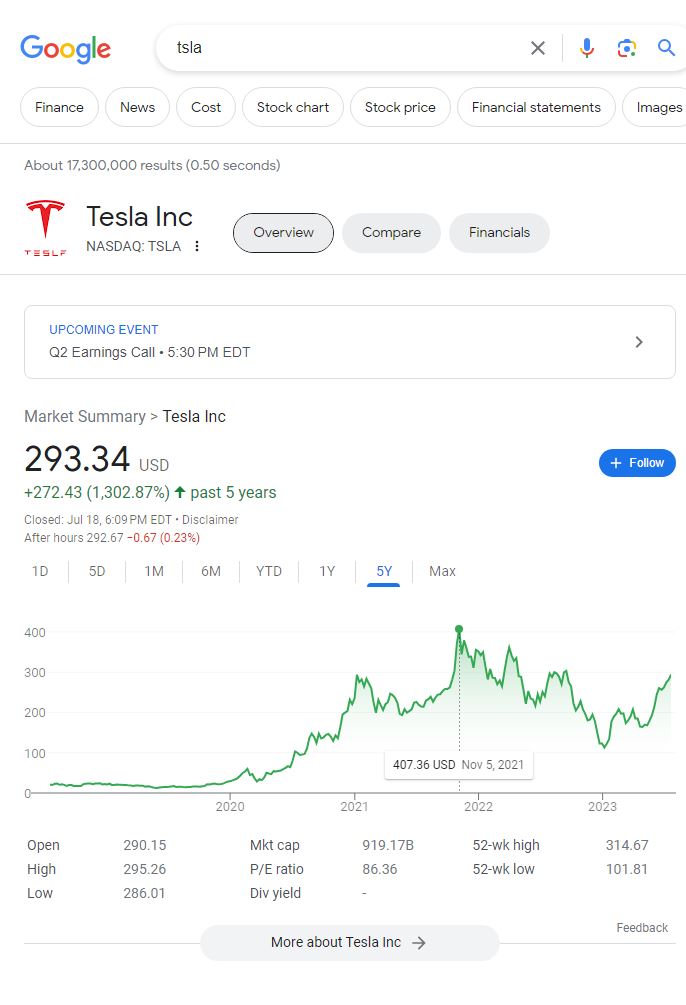Switch to the Financials tab
The width and height of the screenshot is (686, 1005).
(x=499, y=232)
